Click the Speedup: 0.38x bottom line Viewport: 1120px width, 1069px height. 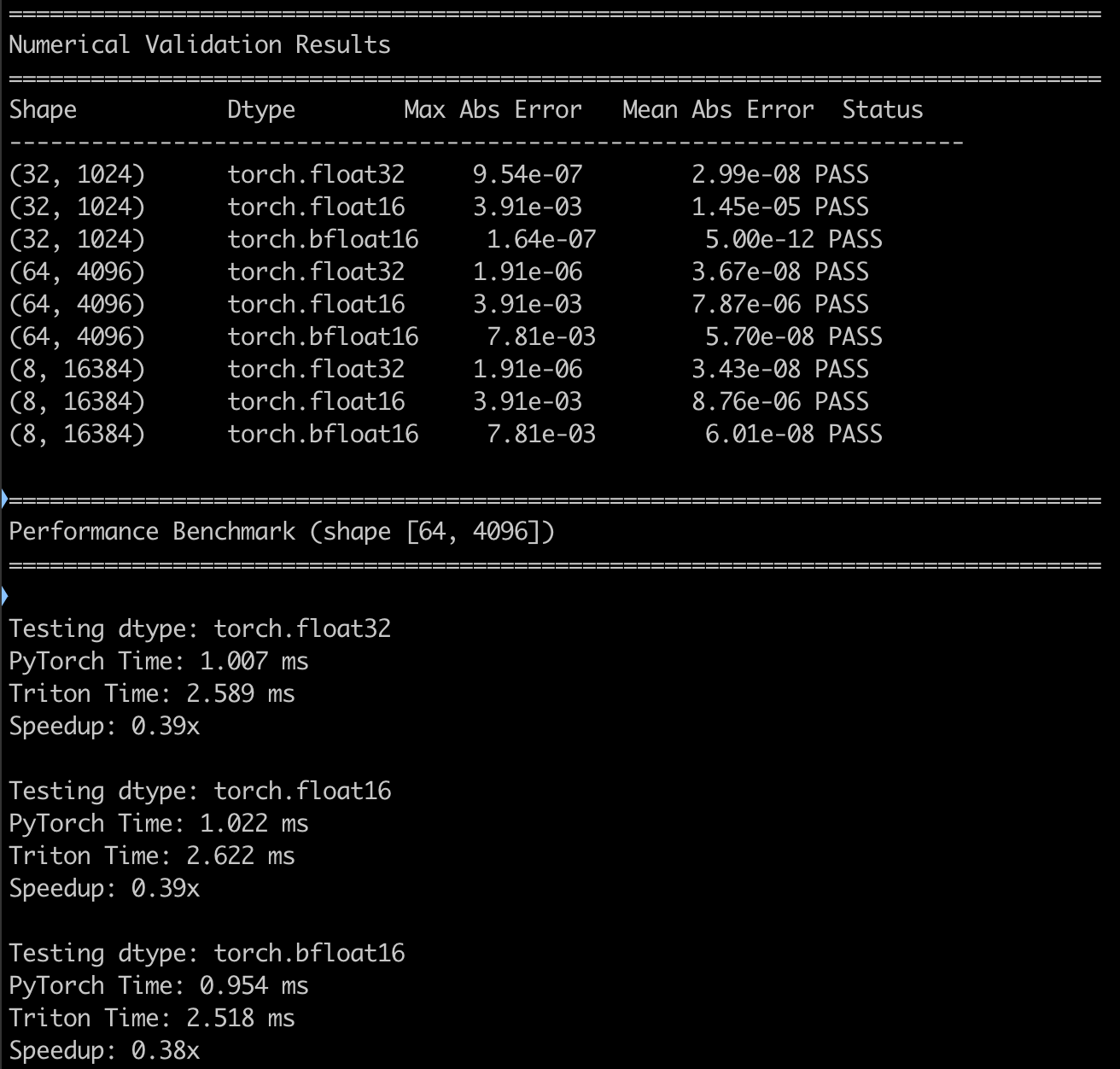(x=103, y=1050)
